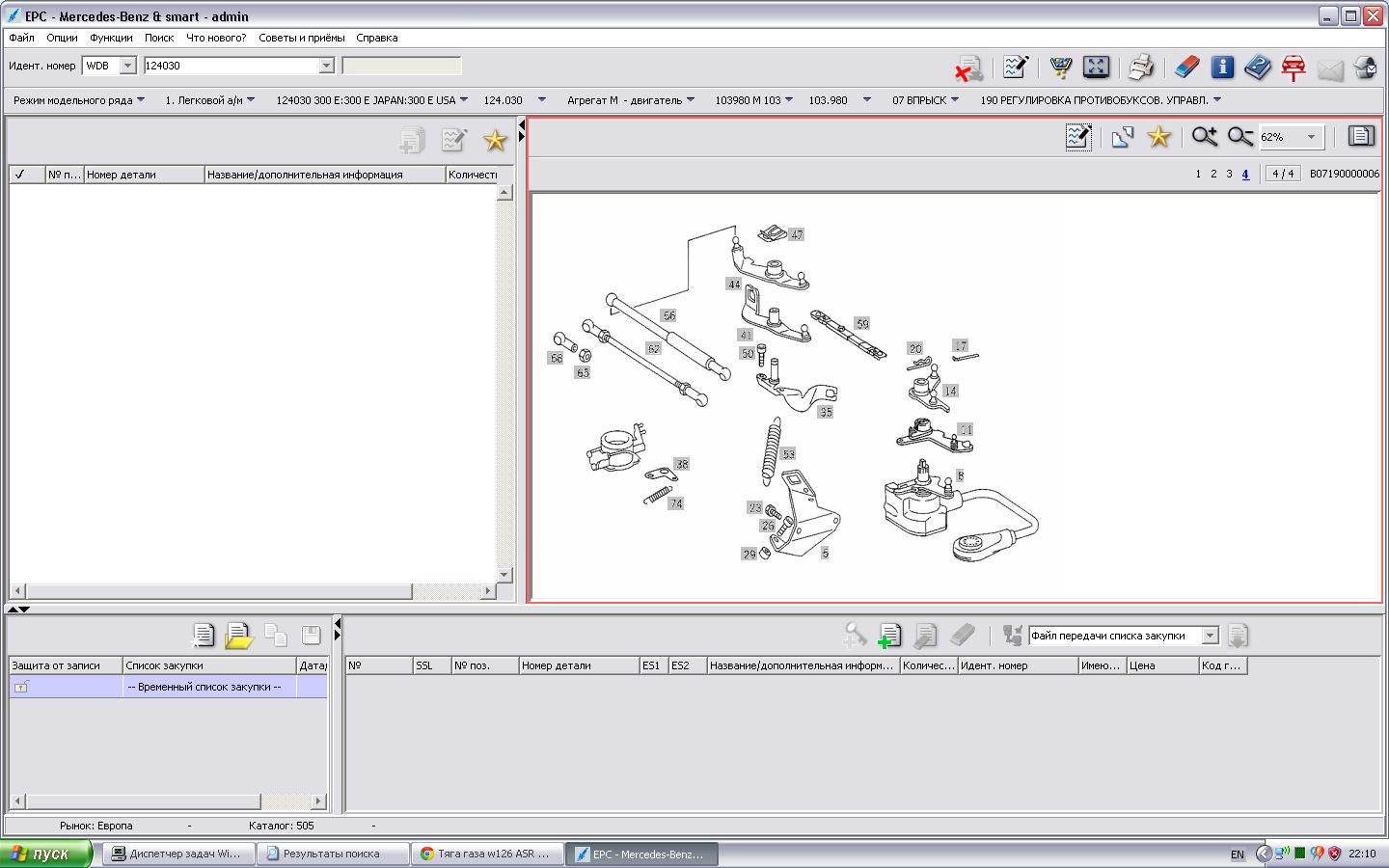Click the eraser icon in the main toolbar
1389x868 pixels.
[x=1186, y=67]
